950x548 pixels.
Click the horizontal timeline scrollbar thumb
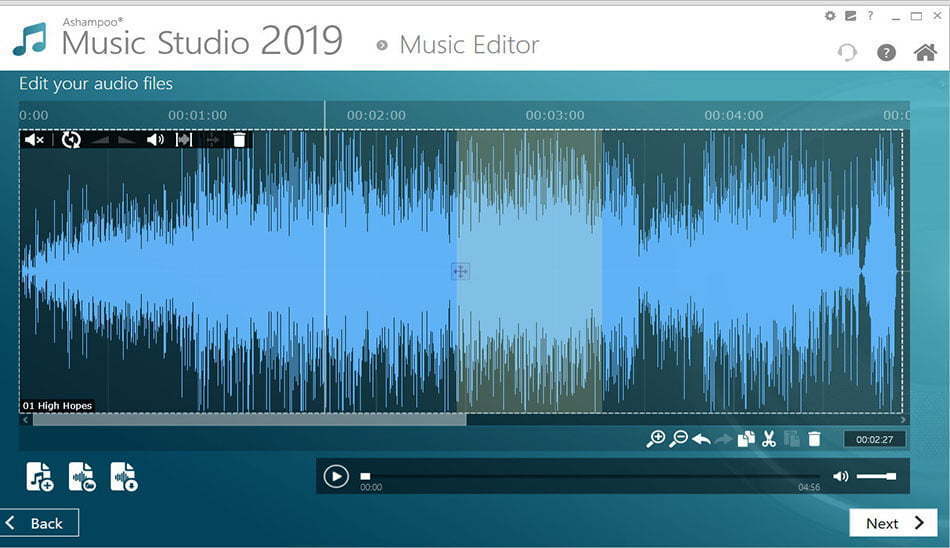[x=250, y=419]
